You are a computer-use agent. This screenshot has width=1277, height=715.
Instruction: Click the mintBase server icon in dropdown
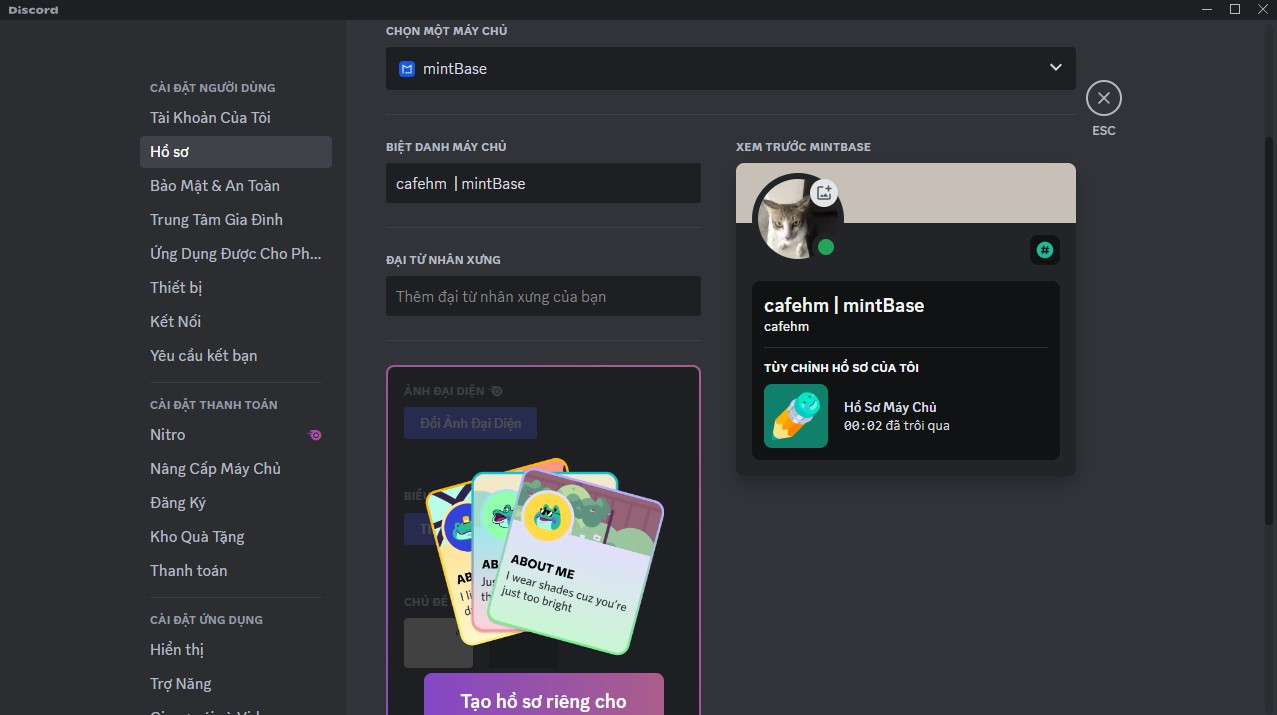(406, 69)
